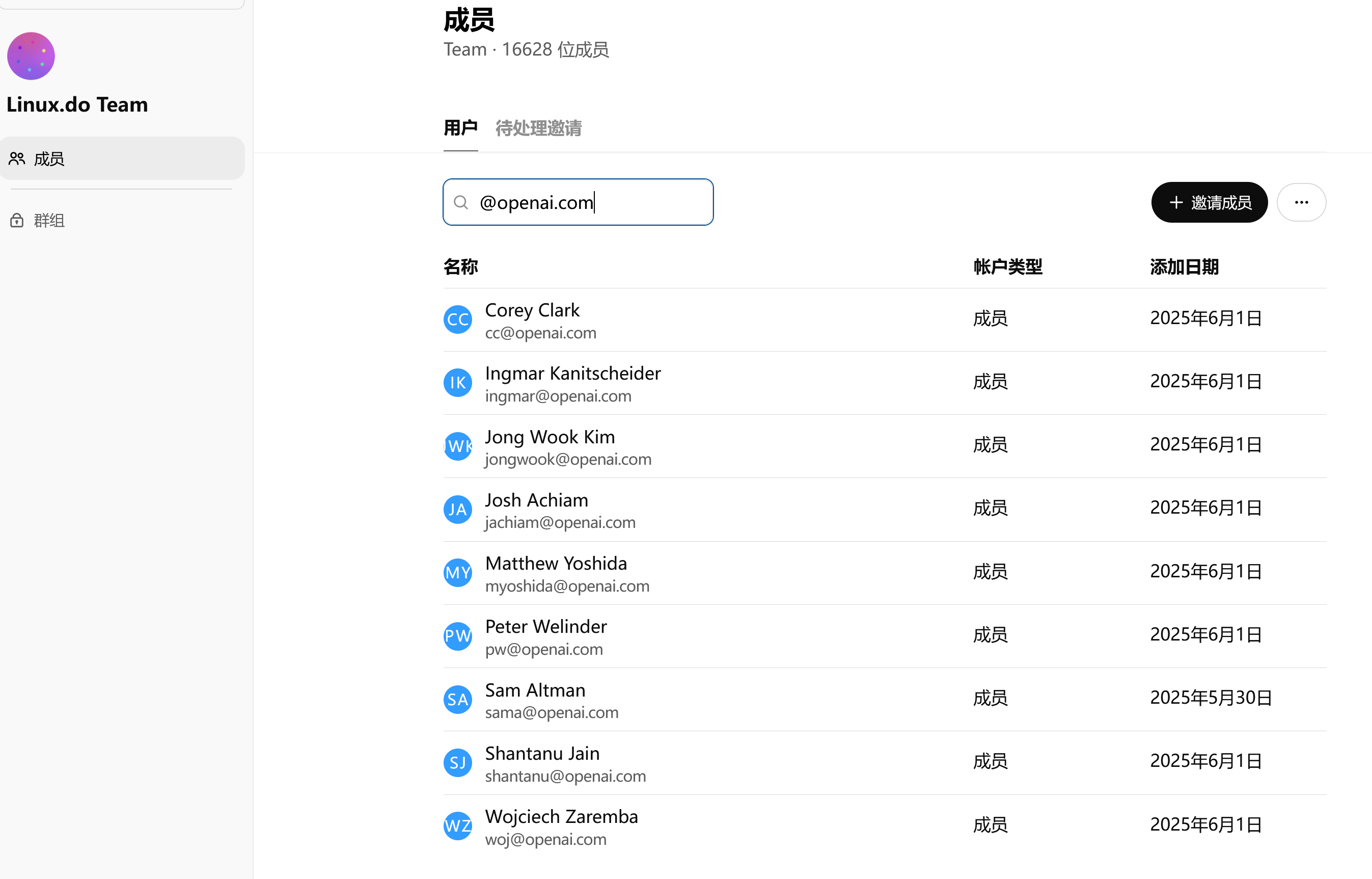Click Shantanu Jain's SJ avatar
The image size is (1372, 879).
[x=457, y=762]
